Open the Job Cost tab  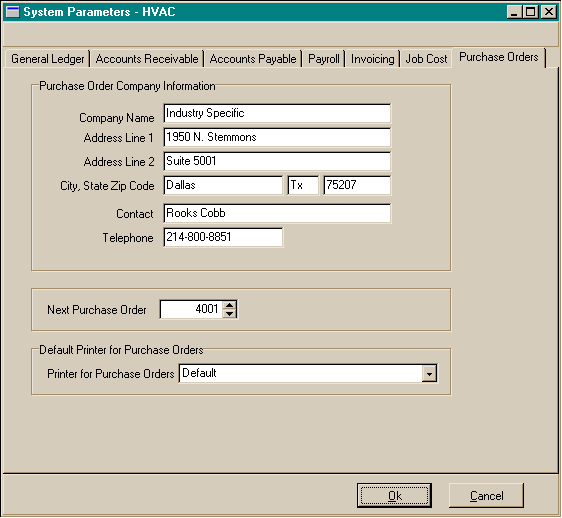[426, 59]
